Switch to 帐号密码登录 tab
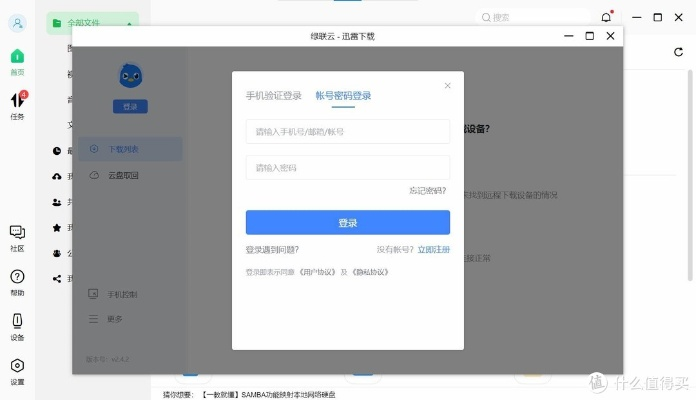 343,95
